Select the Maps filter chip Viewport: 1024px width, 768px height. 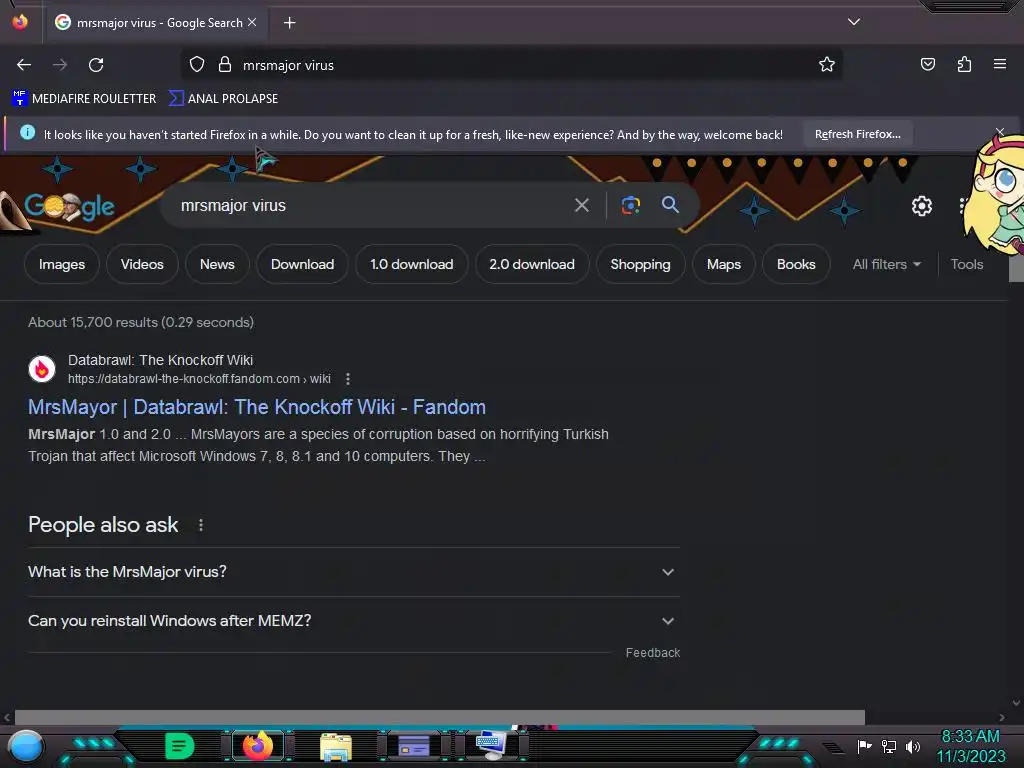[x=724, y=264]
